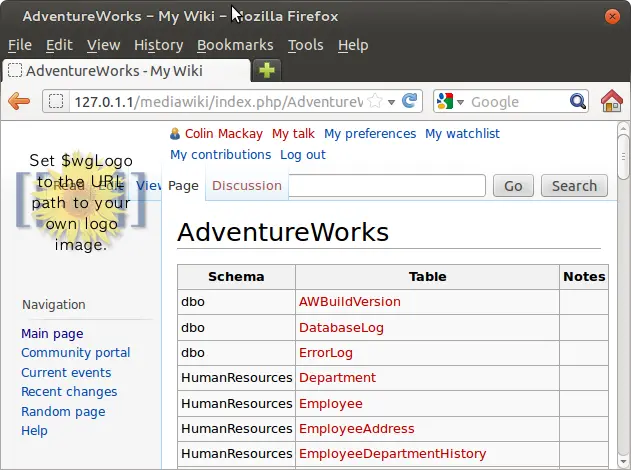Viewport: 631px width, 470px height.
Task: Open Recent changes link
Action: 69,392
